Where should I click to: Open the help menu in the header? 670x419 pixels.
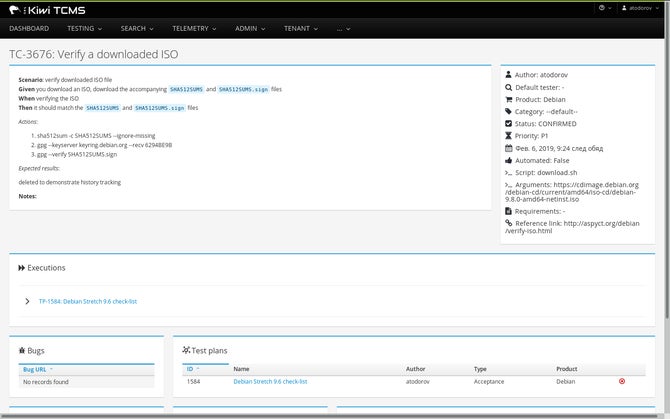605,8
